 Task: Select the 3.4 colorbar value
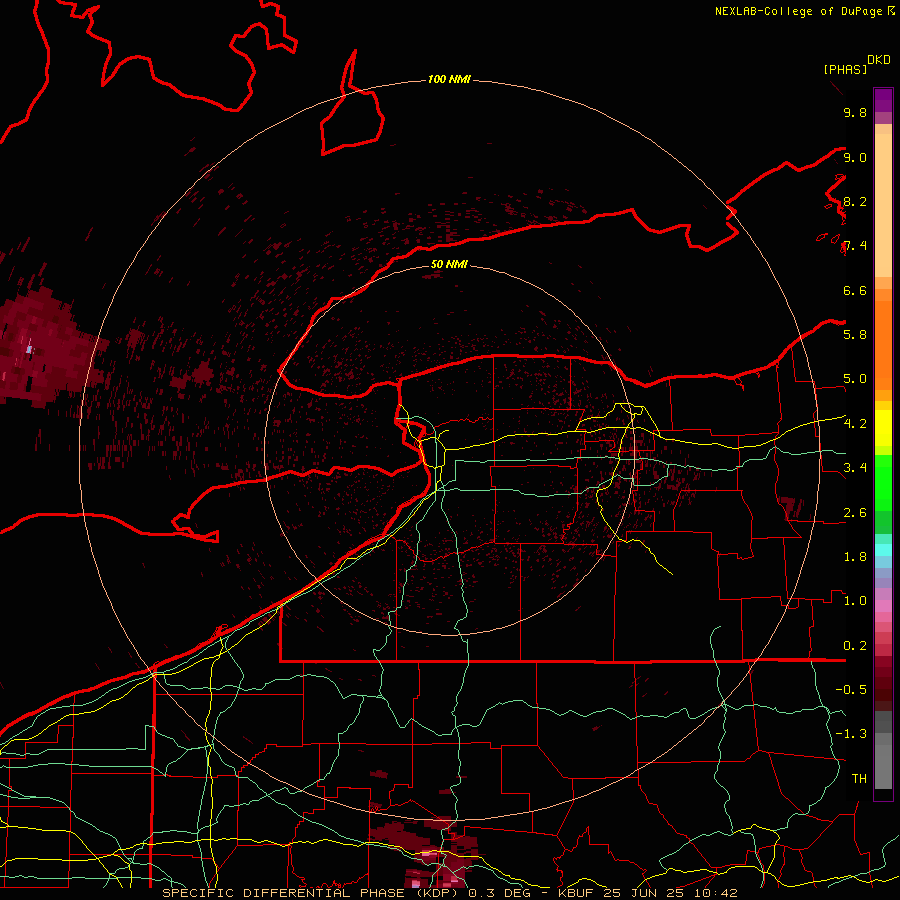(x=855, y=467)
